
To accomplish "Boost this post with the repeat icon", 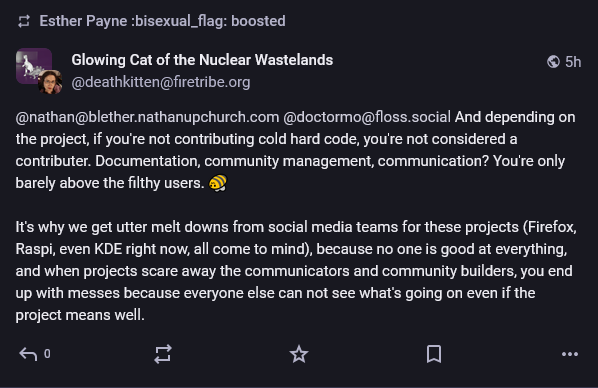I will [163, 354].
